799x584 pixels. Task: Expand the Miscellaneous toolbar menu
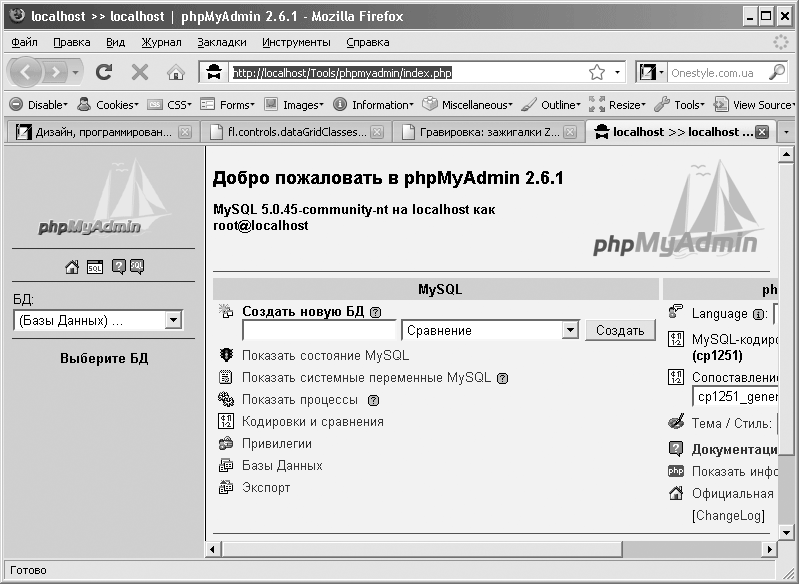tap(467, 104)
